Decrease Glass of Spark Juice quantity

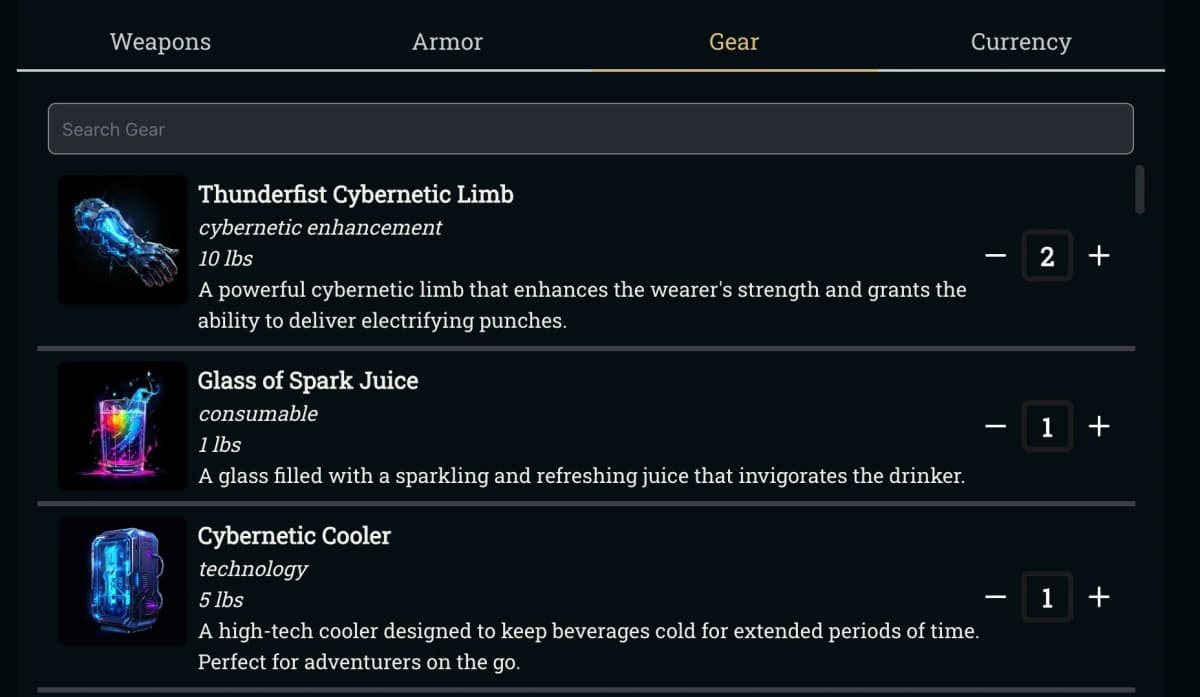pos(995,427)
